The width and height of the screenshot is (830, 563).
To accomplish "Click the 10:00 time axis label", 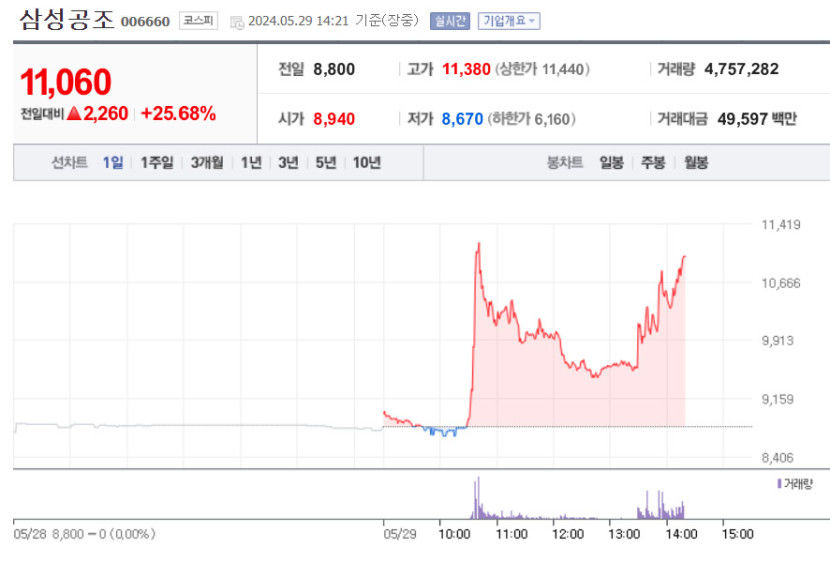I will click(454, 534).
